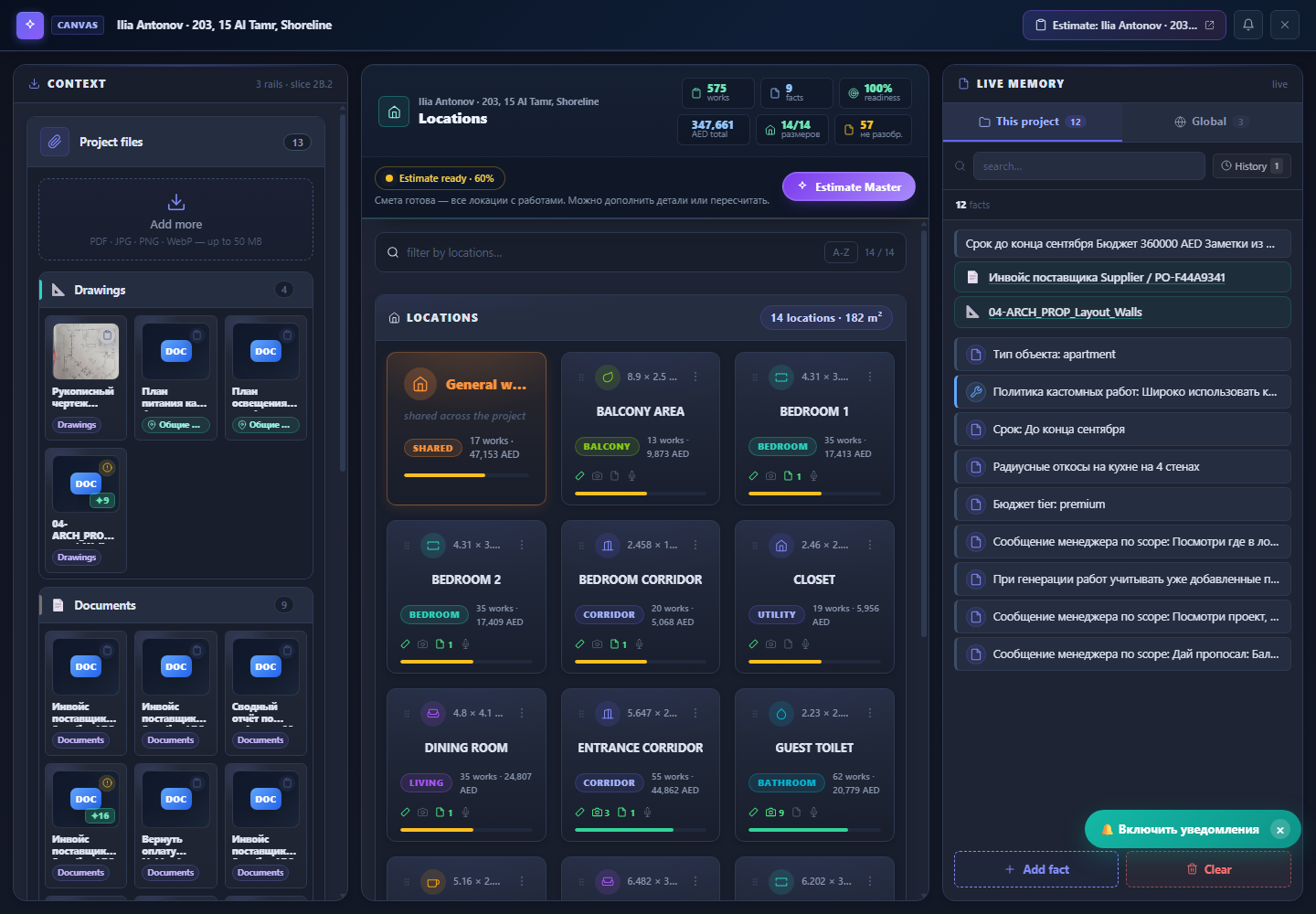Click the +9 sparkle badge on 04-ARCH_PRO drawing
This screenshot has height=914, width=1316.
pos(101,500)
